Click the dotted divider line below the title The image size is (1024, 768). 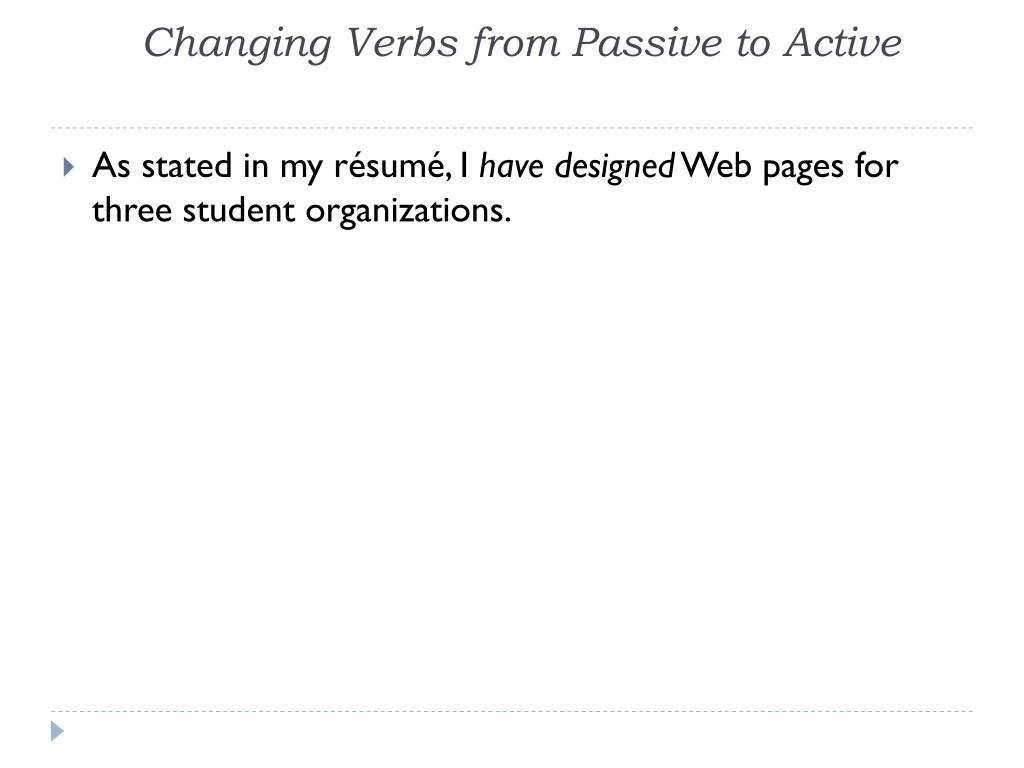512,127
